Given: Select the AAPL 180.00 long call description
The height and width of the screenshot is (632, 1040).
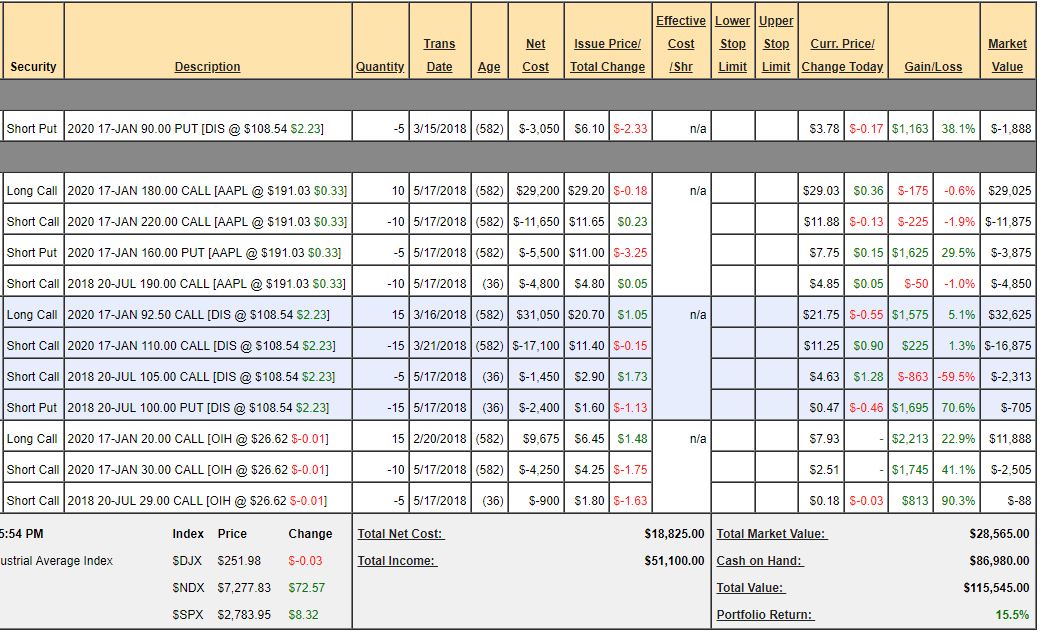Looking at the screenshot, I should click(x=207, y=191).
